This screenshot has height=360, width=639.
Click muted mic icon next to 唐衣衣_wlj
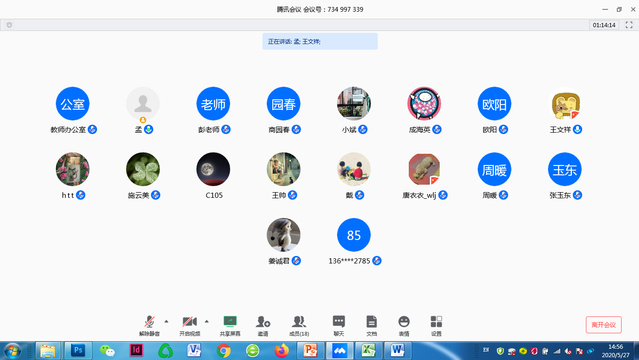pyautogui.click(x=443, y=195)
